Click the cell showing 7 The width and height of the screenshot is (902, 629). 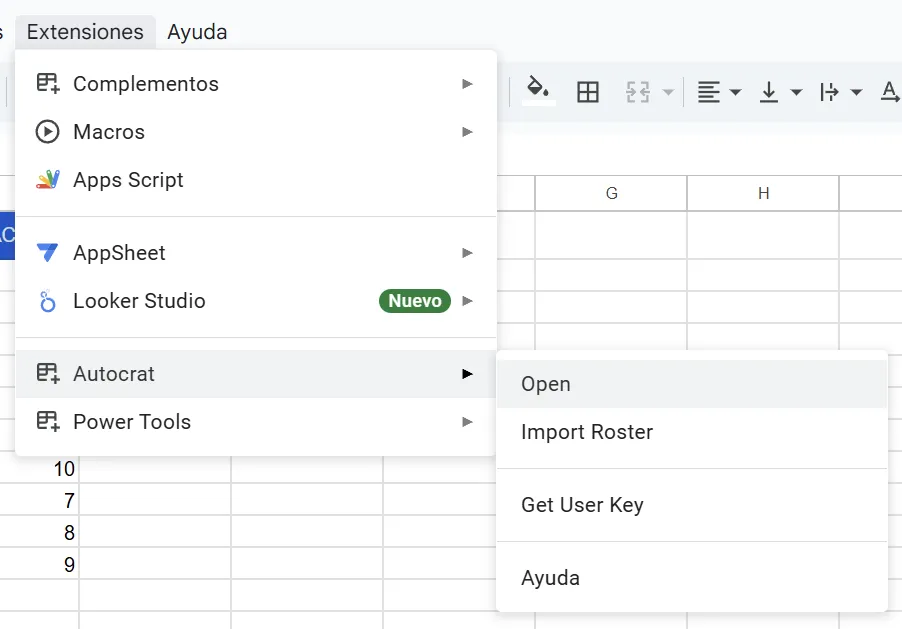tap(39, 499)
